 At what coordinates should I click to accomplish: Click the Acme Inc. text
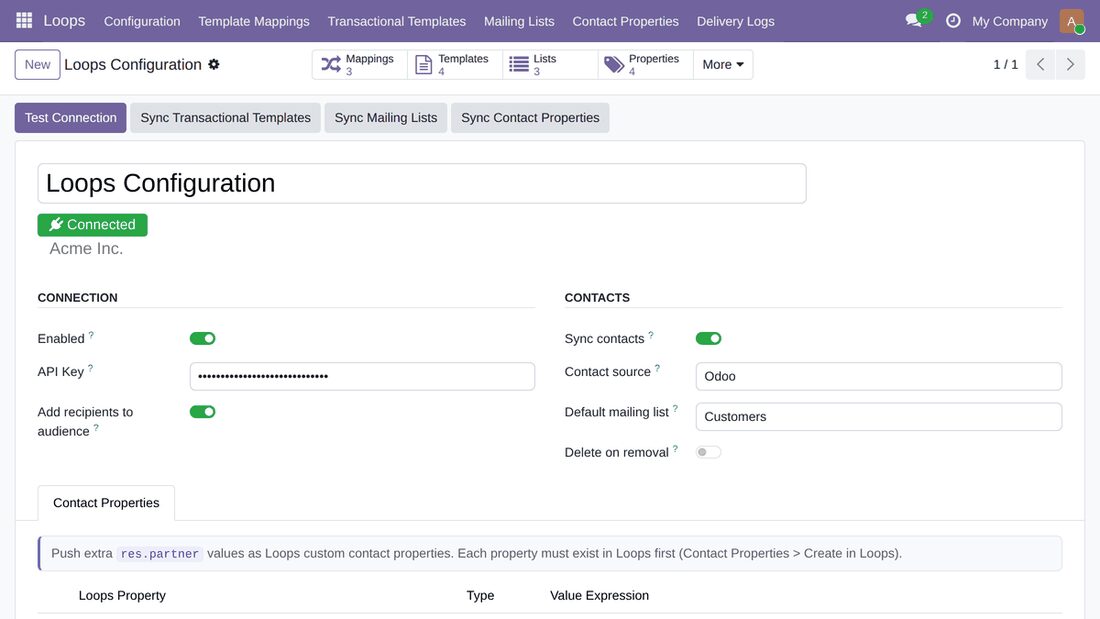click(86, 248)
